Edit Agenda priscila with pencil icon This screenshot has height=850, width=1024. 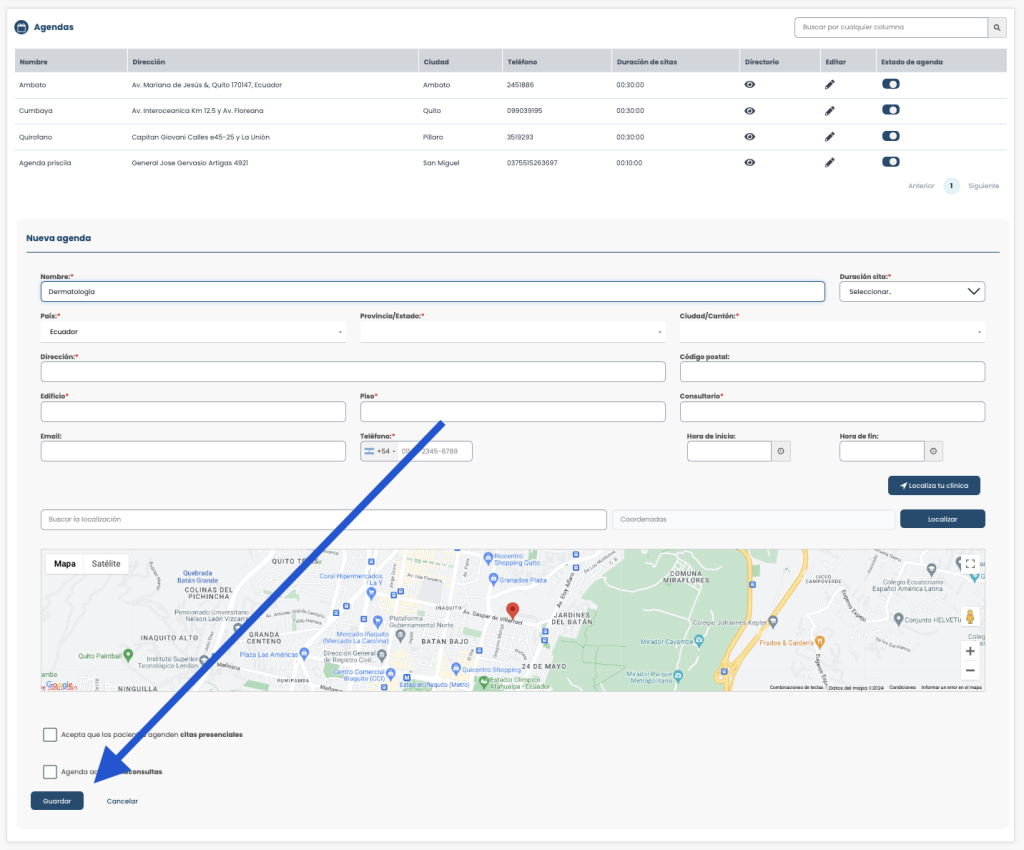(829, 163)
